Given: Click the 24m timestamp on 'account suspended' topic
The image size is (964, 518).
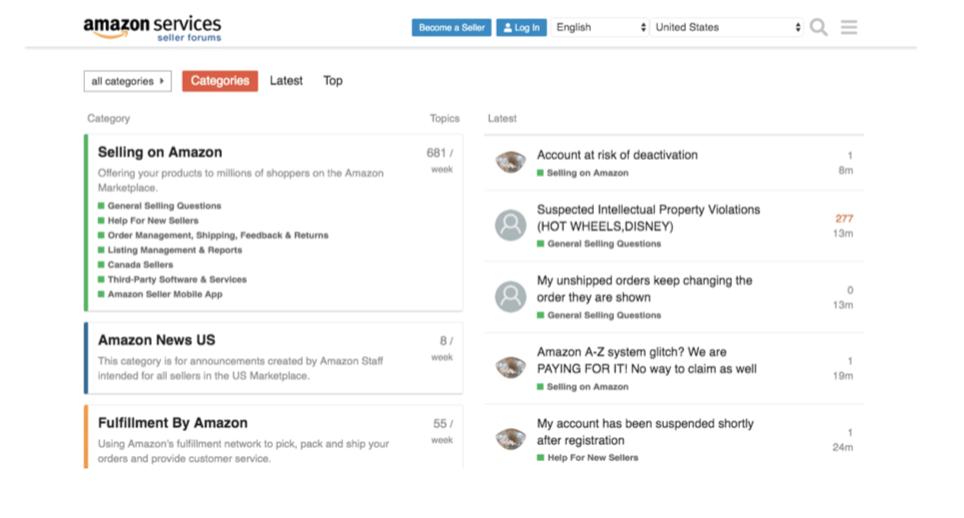Looking at the screenshot, I should 843,447.
